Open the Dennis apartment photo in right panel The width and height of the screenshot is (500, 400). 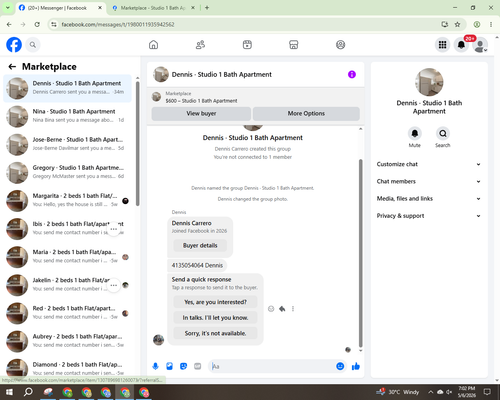tap(429, 82)
